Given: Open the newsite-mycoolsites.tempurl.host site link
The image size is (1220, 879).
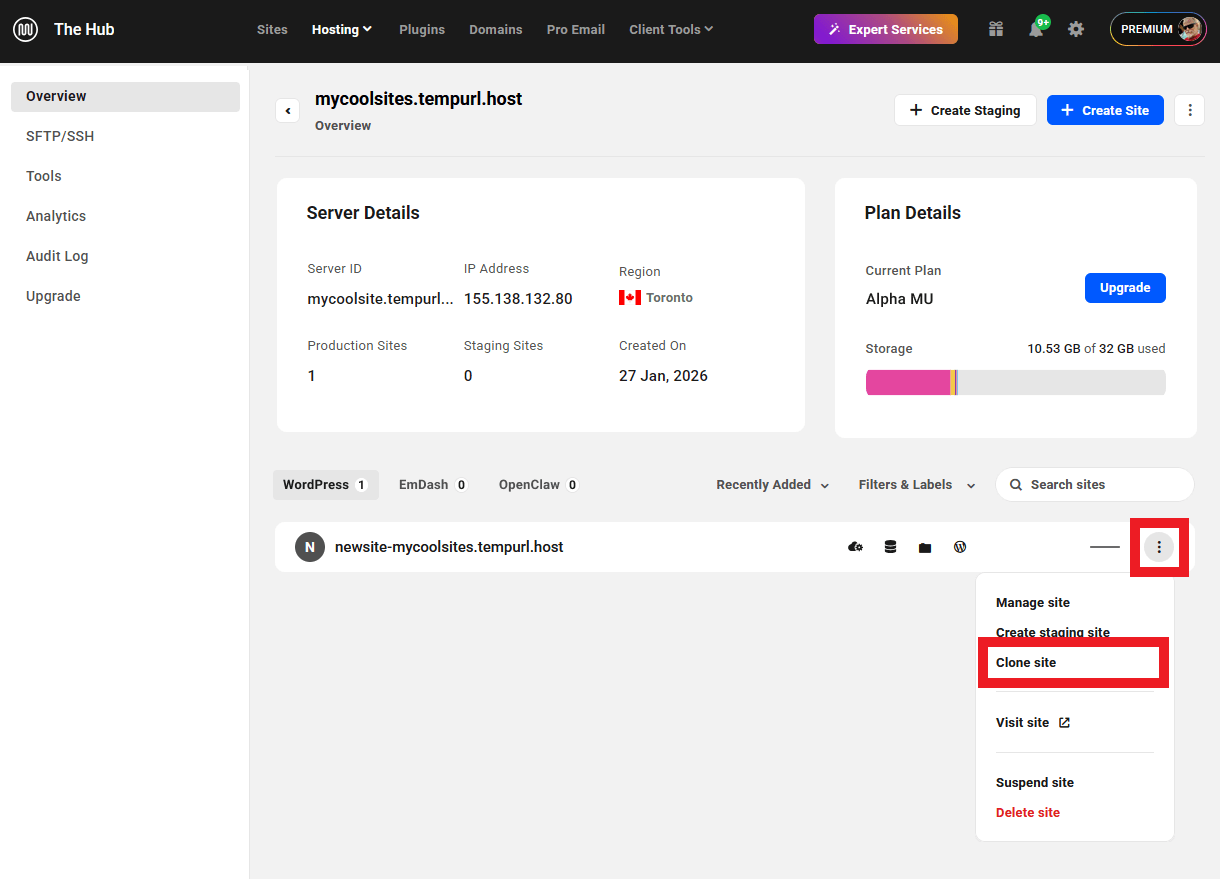Looking at the screenshot, I should tap(449, 547).
